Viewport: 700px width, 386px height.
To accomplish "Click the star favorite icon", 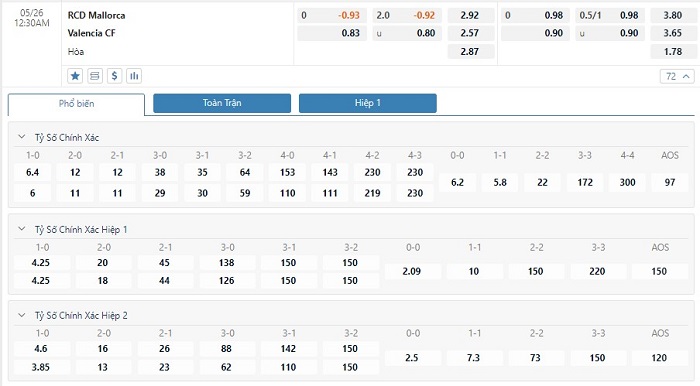I will (x=75, y=76).
